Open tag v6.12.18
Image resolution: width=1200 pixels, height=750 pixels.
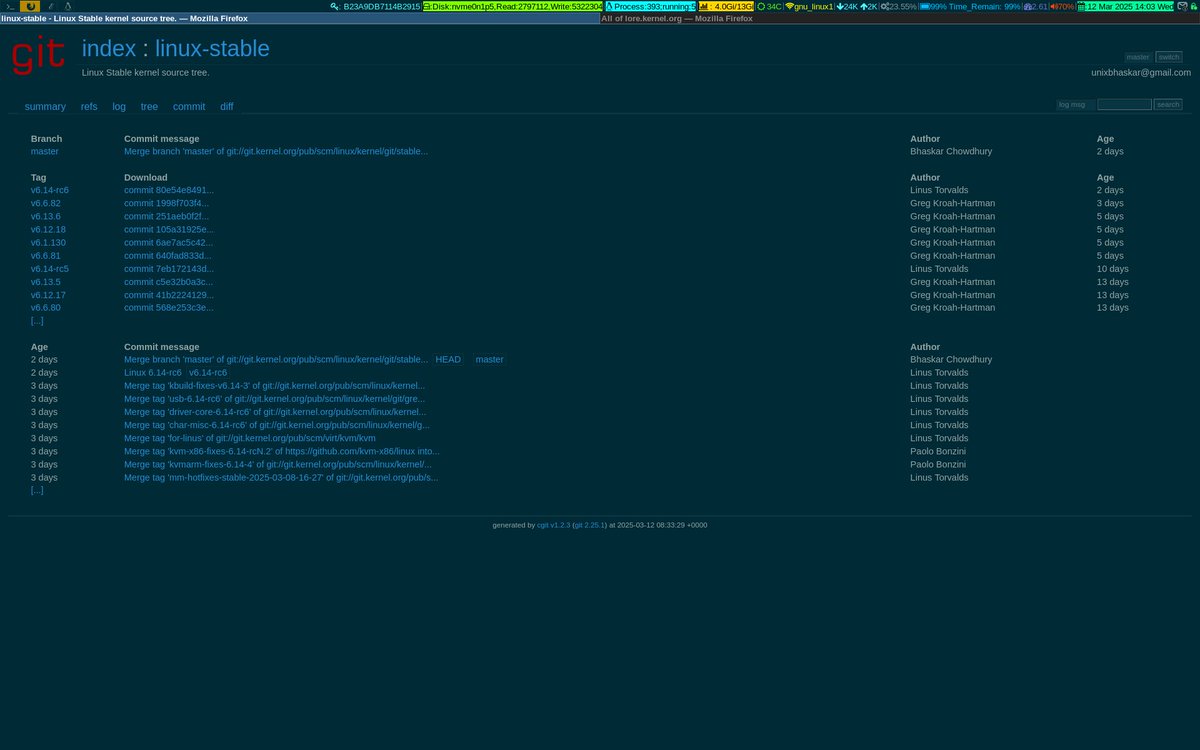[48, 229]
